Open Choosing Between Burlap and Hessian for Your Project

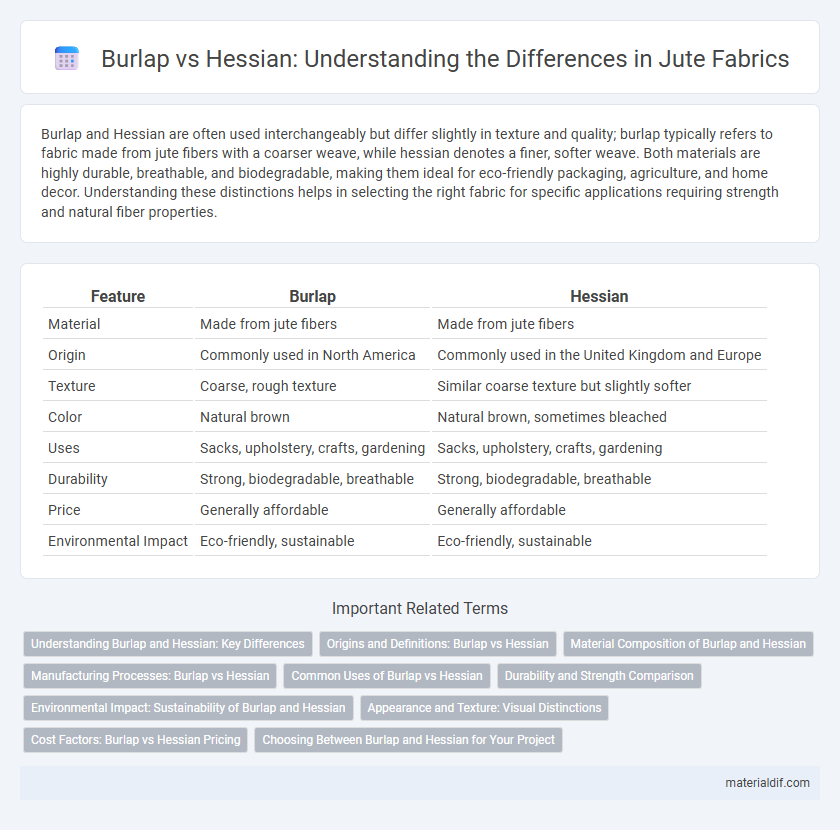pyautogui.click(x=408, y=739)
